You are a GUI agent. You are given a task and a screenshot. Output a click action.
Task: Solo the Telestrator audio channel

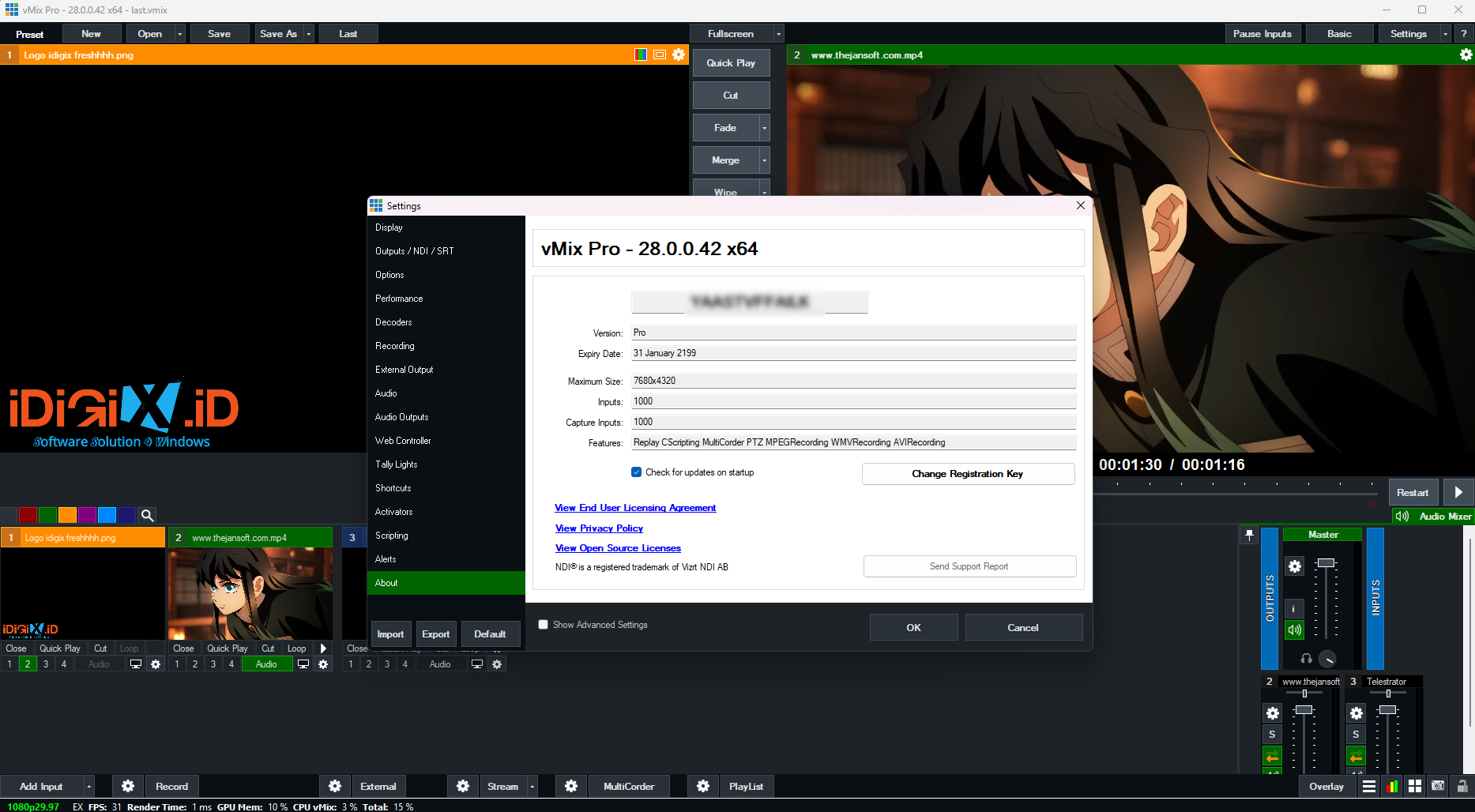(1356, 735)
